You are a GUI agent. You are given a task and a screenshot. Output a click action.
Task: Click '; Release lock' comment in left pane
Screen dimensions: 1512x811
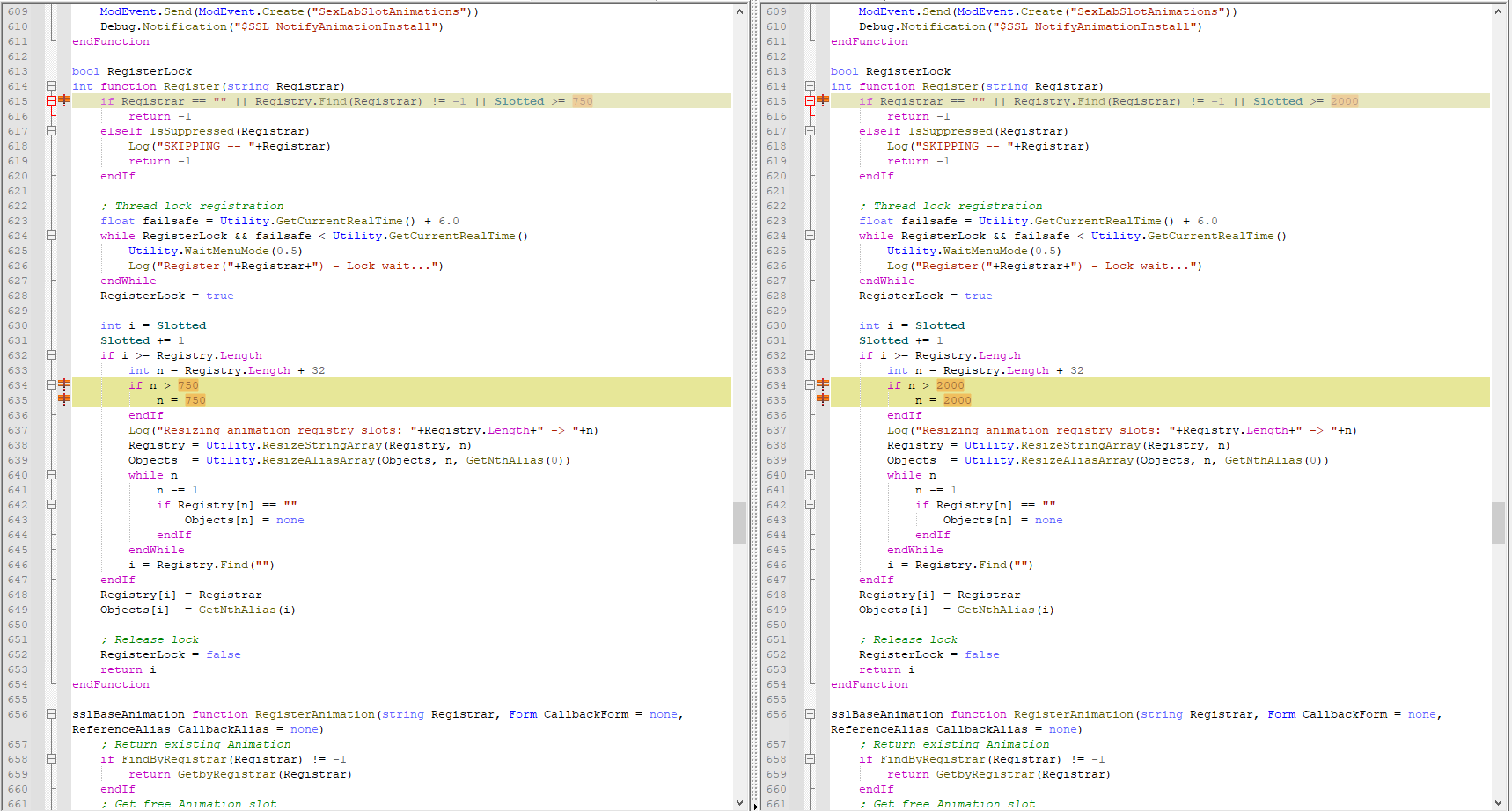[x=150, y=639]
